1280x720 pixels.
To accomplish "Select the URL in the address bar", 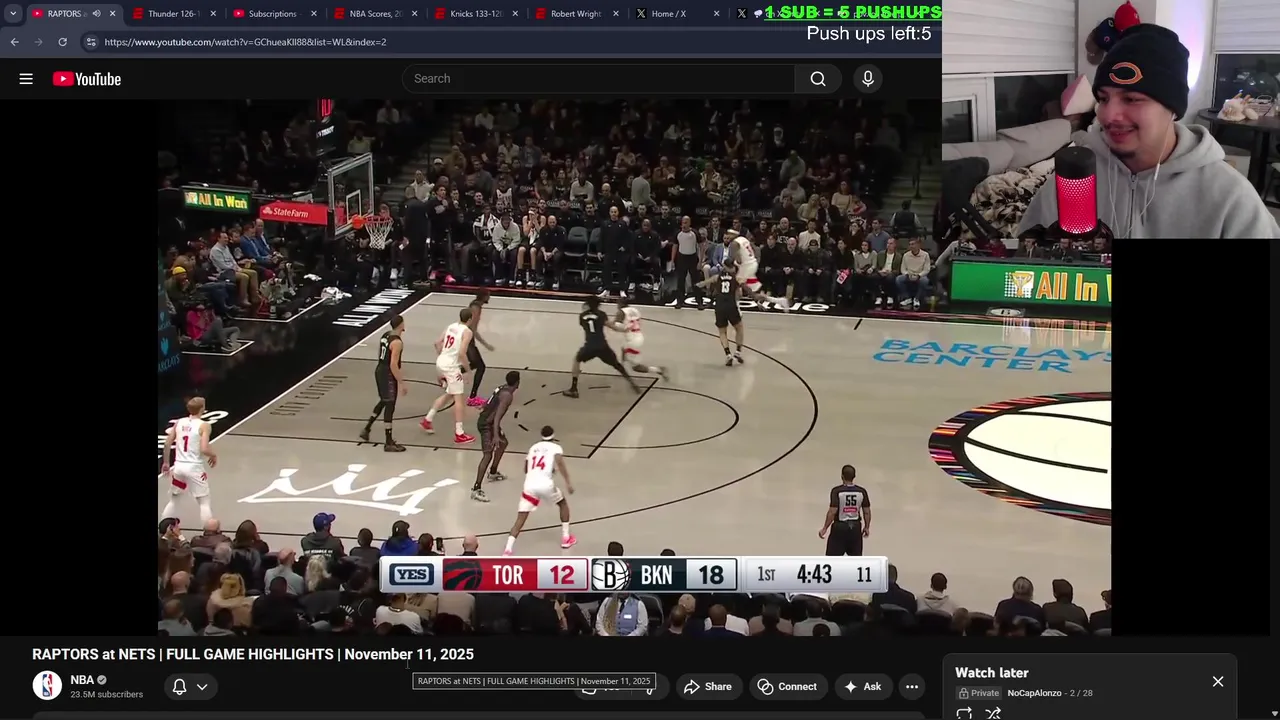I will (x=245, y=42).
